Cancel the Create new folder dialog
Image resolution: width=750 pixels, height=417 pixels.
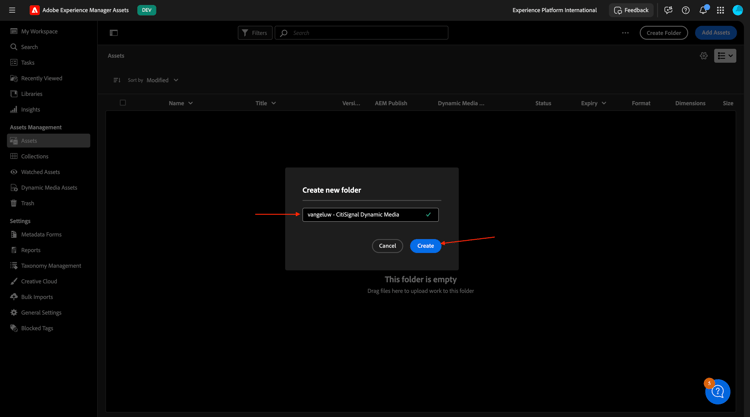coord(387,246)
